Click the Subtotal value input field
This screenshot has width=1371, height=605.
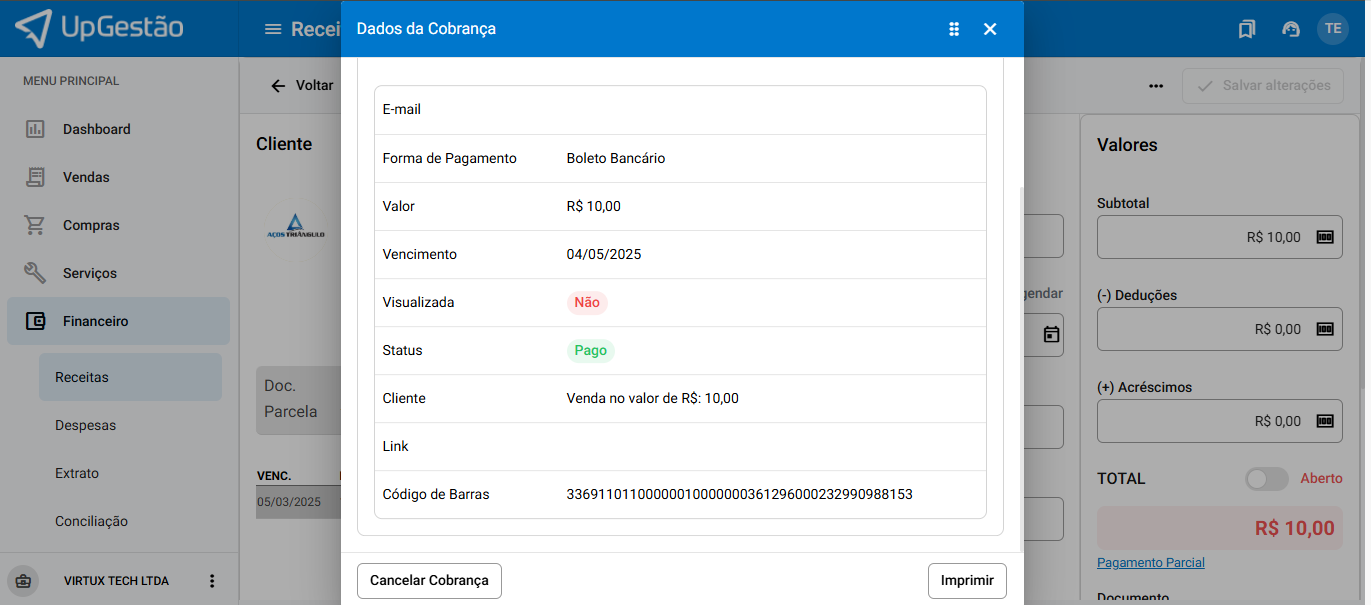point(1200,237)
